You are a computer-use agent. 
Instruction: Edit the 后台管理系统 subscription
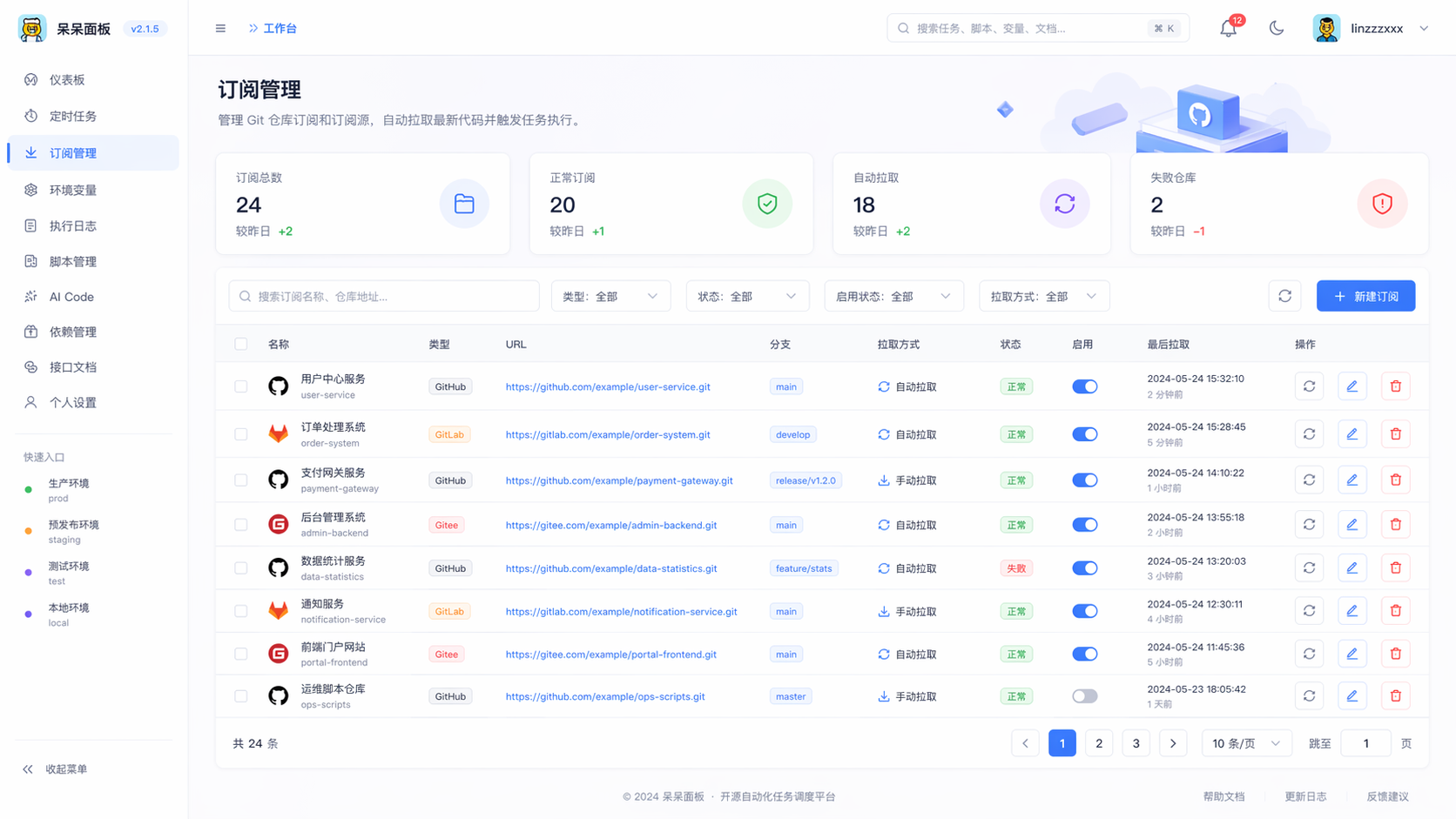pos(1352,525)
